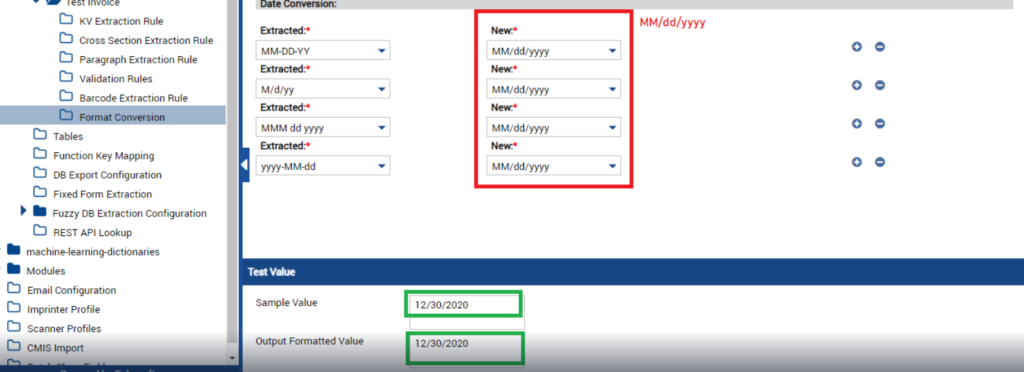
Task: Click Fuzzy DB Extraction Configuration folder icon
Action: pos(40,211)
